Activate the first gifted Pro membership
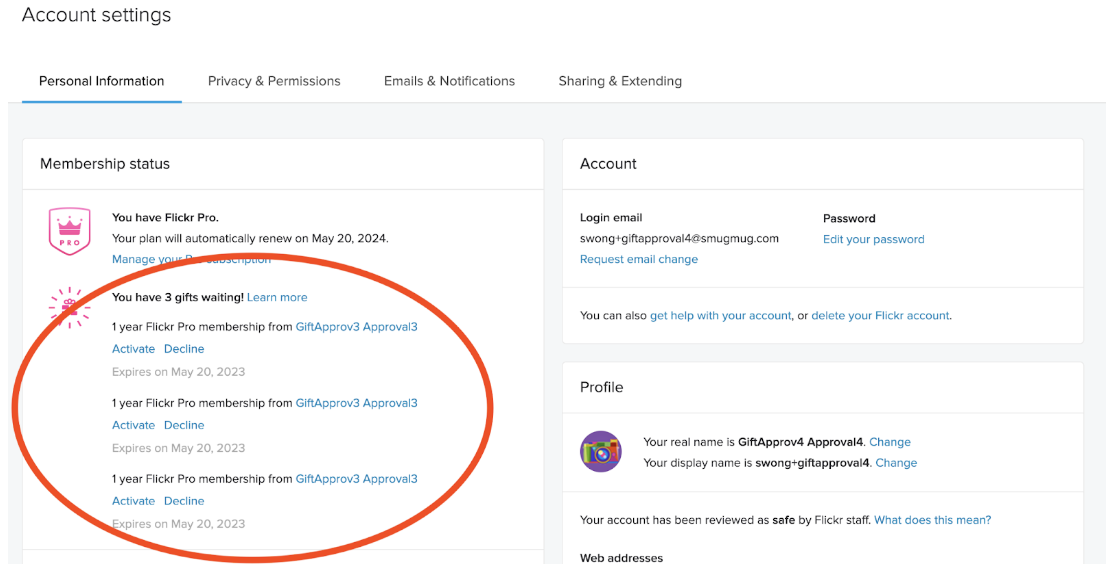 click(x=133, y=349)
